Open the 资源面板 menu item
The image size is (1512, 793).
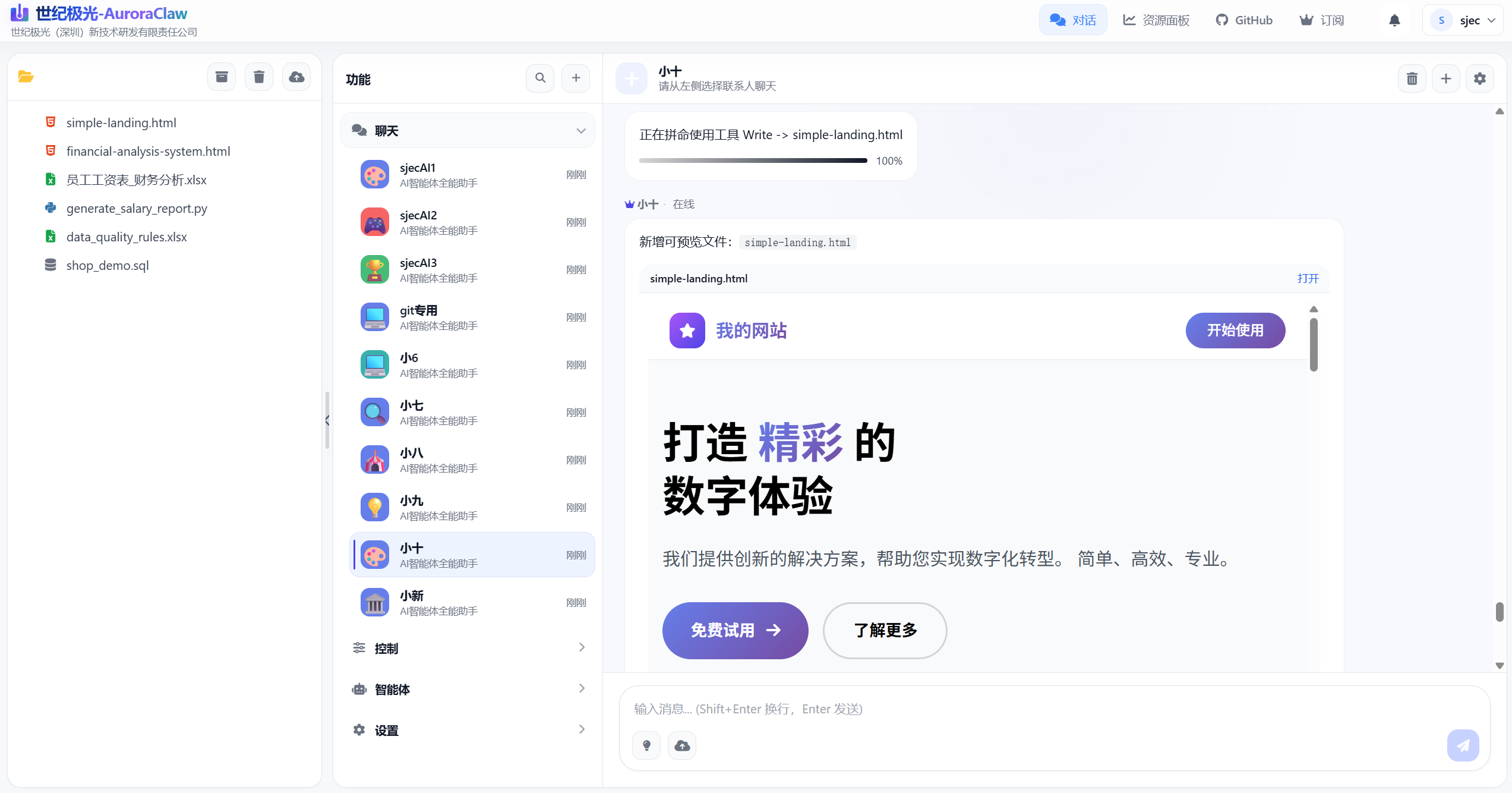point(1155,20)
